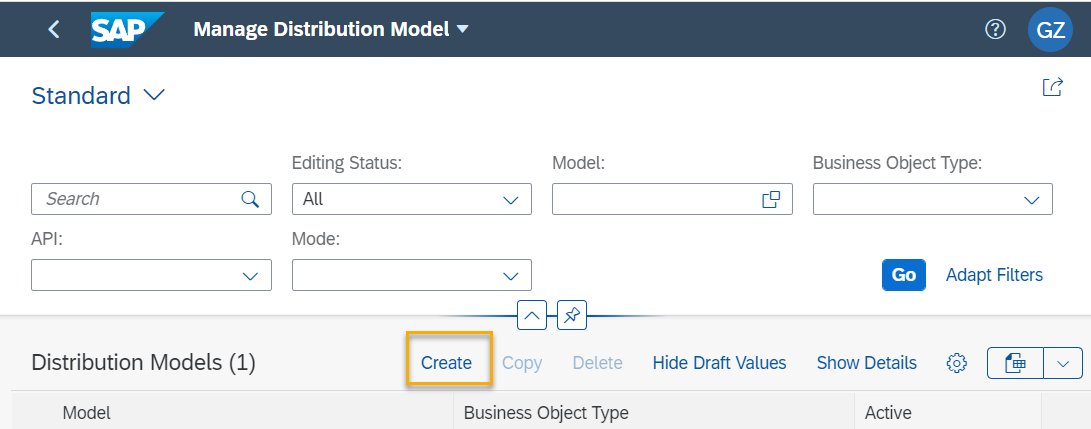Open Manage Distribution Model title menu
This screenshot has width=1091, height=429.
coord(331,29)
